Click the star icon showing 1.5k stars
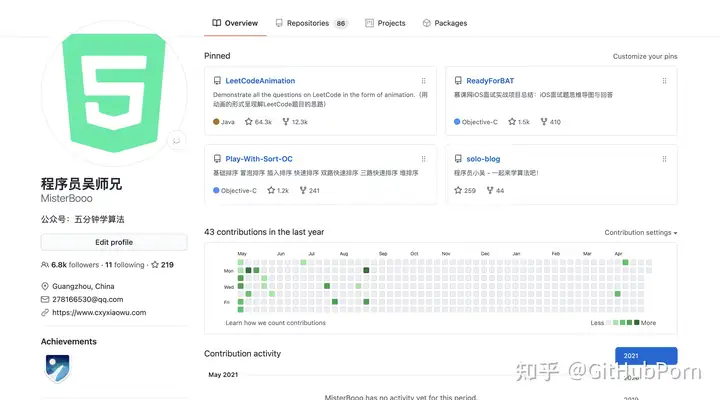 coord(512,122)
